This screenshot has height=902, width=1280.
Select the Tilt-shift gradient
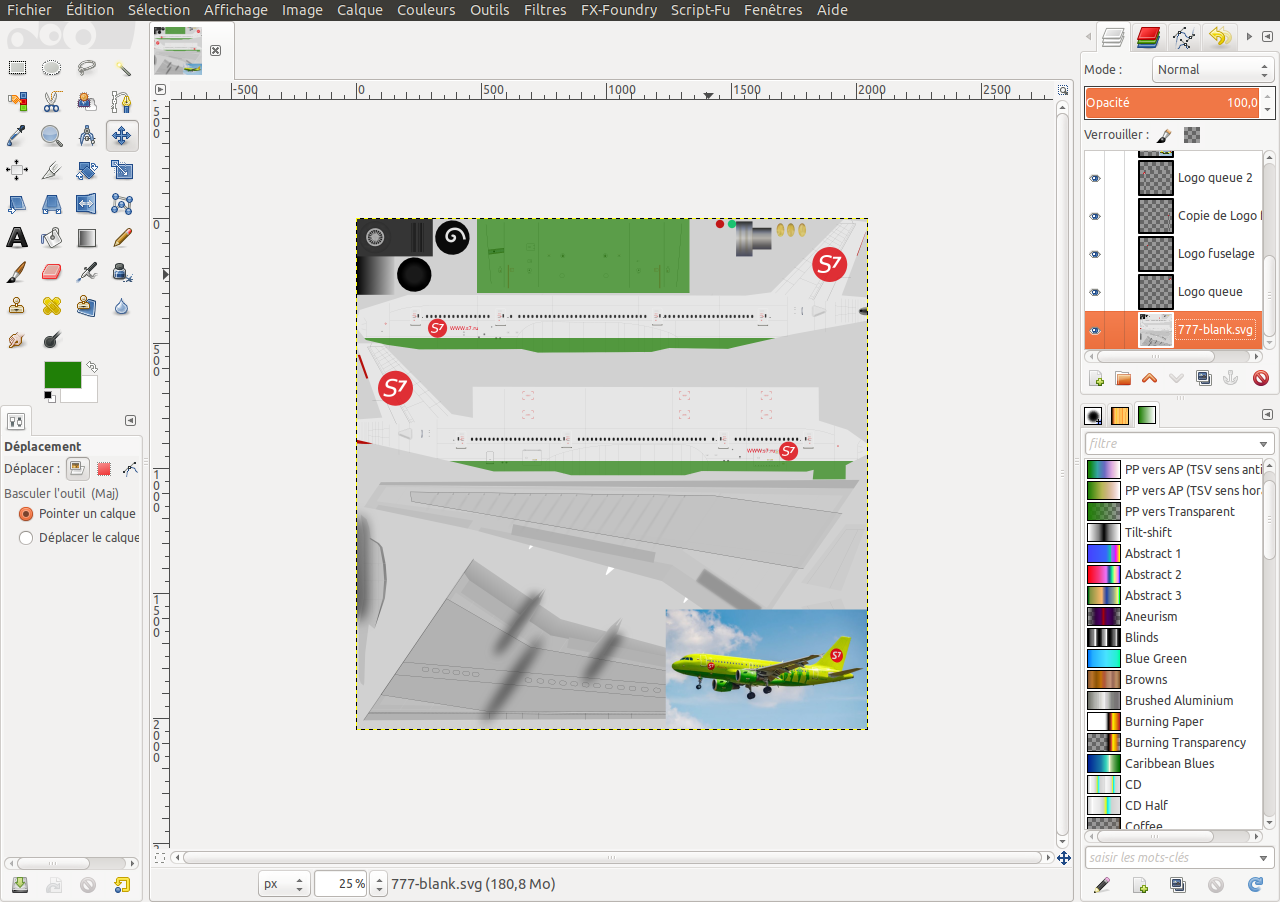coord(1148,533)
